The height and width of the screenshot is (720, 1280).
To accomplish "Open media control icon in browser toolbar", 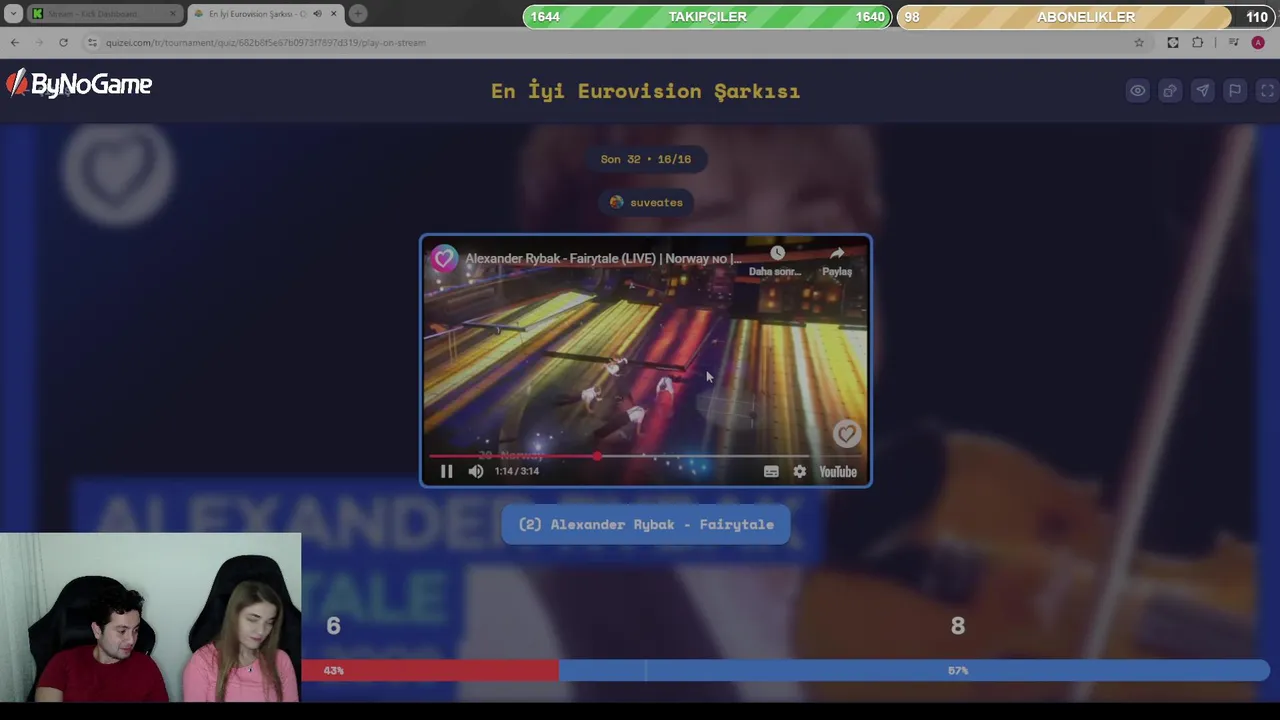I will pyautogui.click(x=1233, y=42).
